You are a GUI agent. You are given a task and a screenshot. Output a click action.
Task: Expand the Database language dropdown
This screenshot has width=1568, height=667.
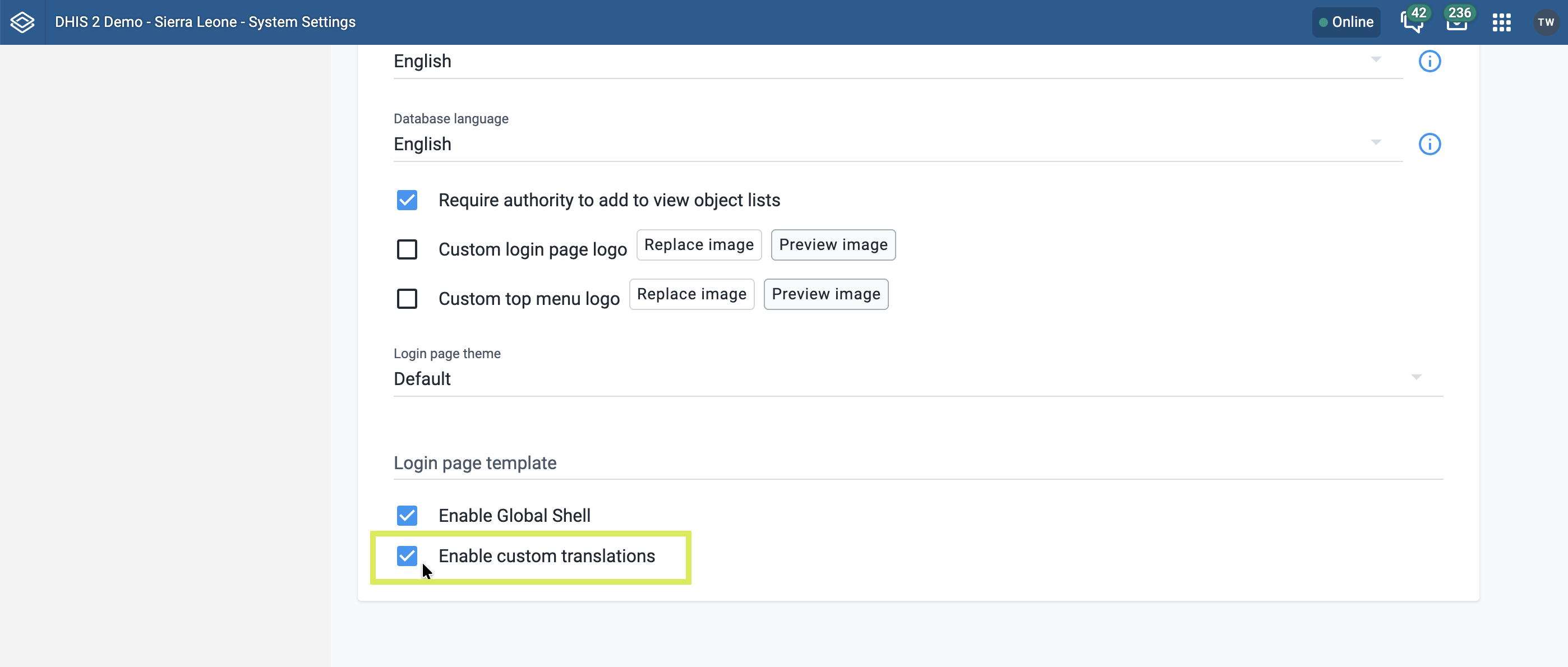point(898,144)
